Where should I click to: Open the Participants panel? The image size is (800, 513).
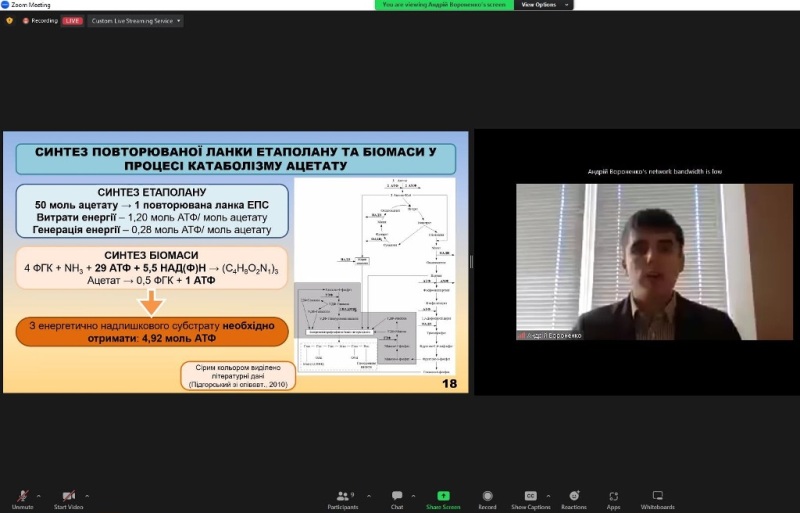tap(343, 499)
